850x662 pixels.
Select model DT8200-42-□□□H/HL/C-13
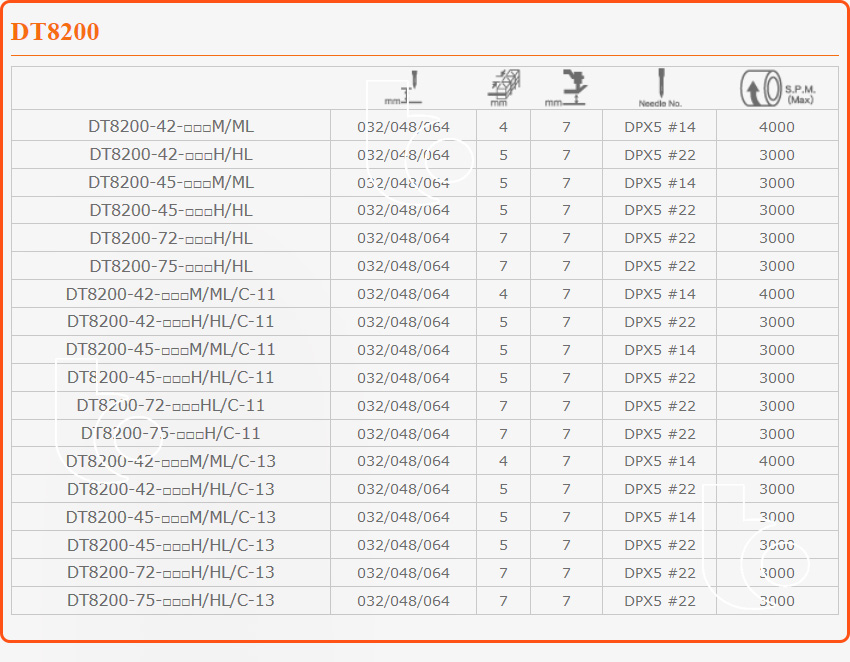171,489
